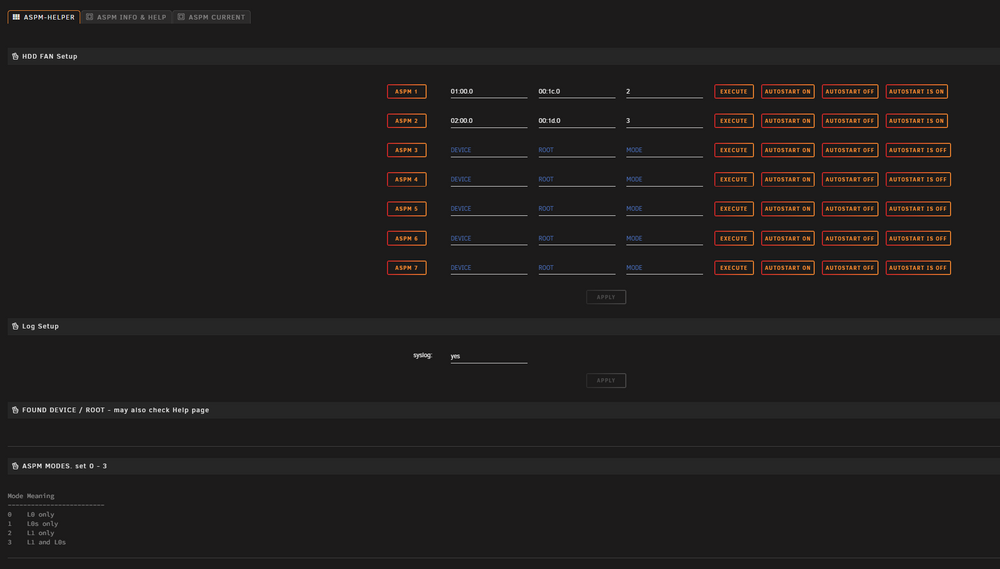
Task: Turn AUTOSTART ON for ASPM 7
Action: click(788, 267)
